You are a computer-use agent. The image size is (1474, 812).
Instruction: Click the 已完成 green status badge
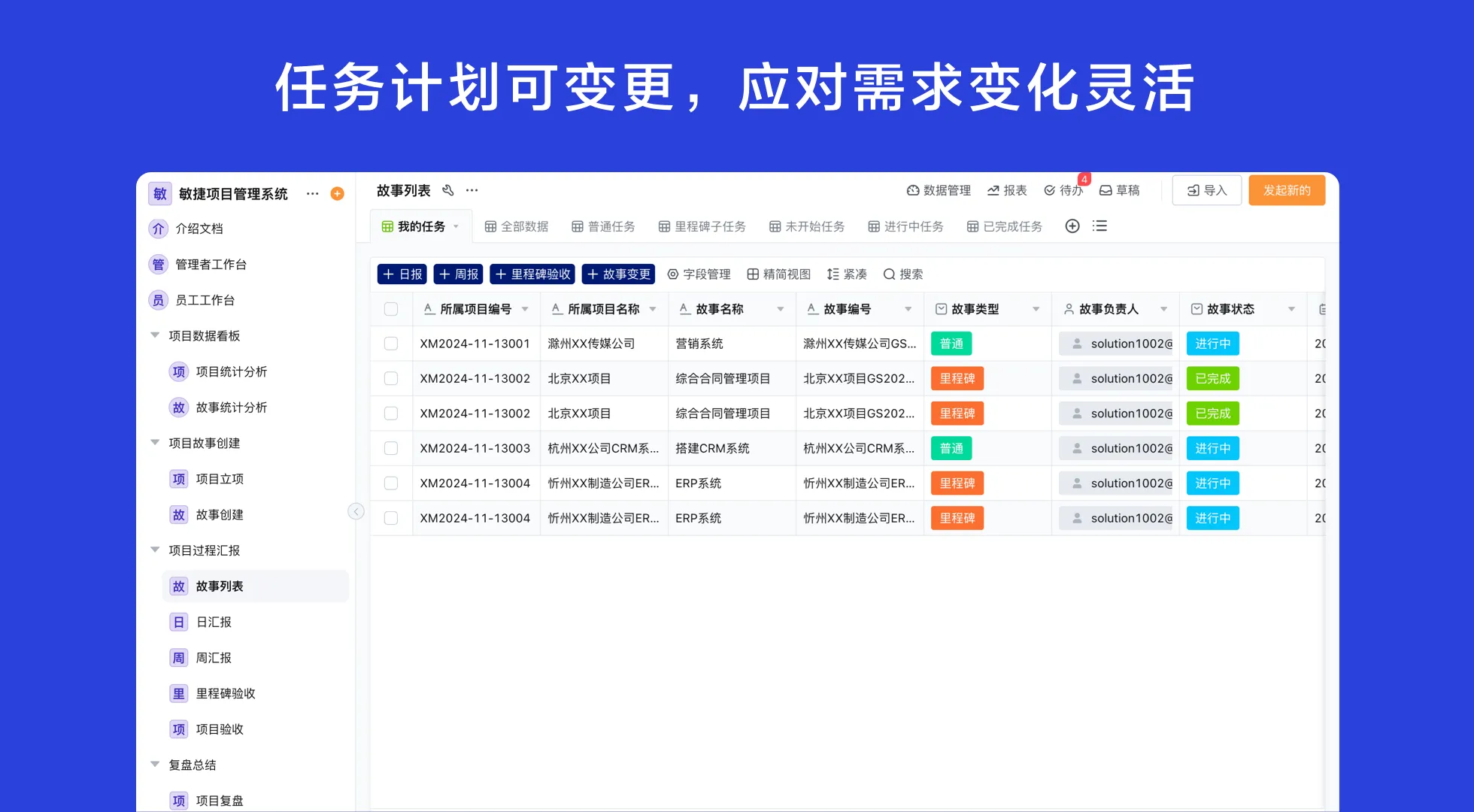click(1212, 378)
